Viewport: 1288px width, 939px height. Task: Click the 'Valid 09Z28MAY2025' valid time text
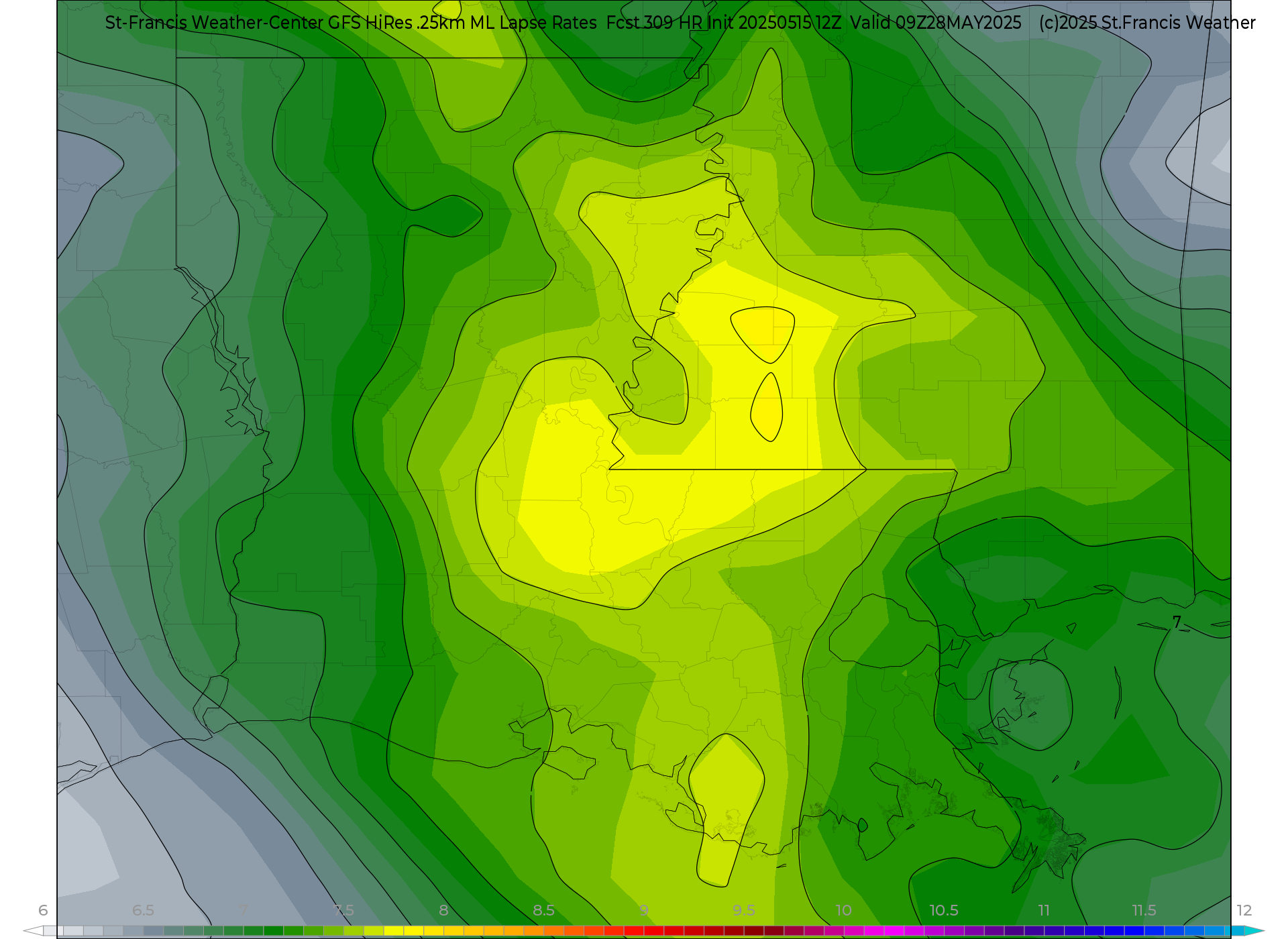(x=936, y=23)
